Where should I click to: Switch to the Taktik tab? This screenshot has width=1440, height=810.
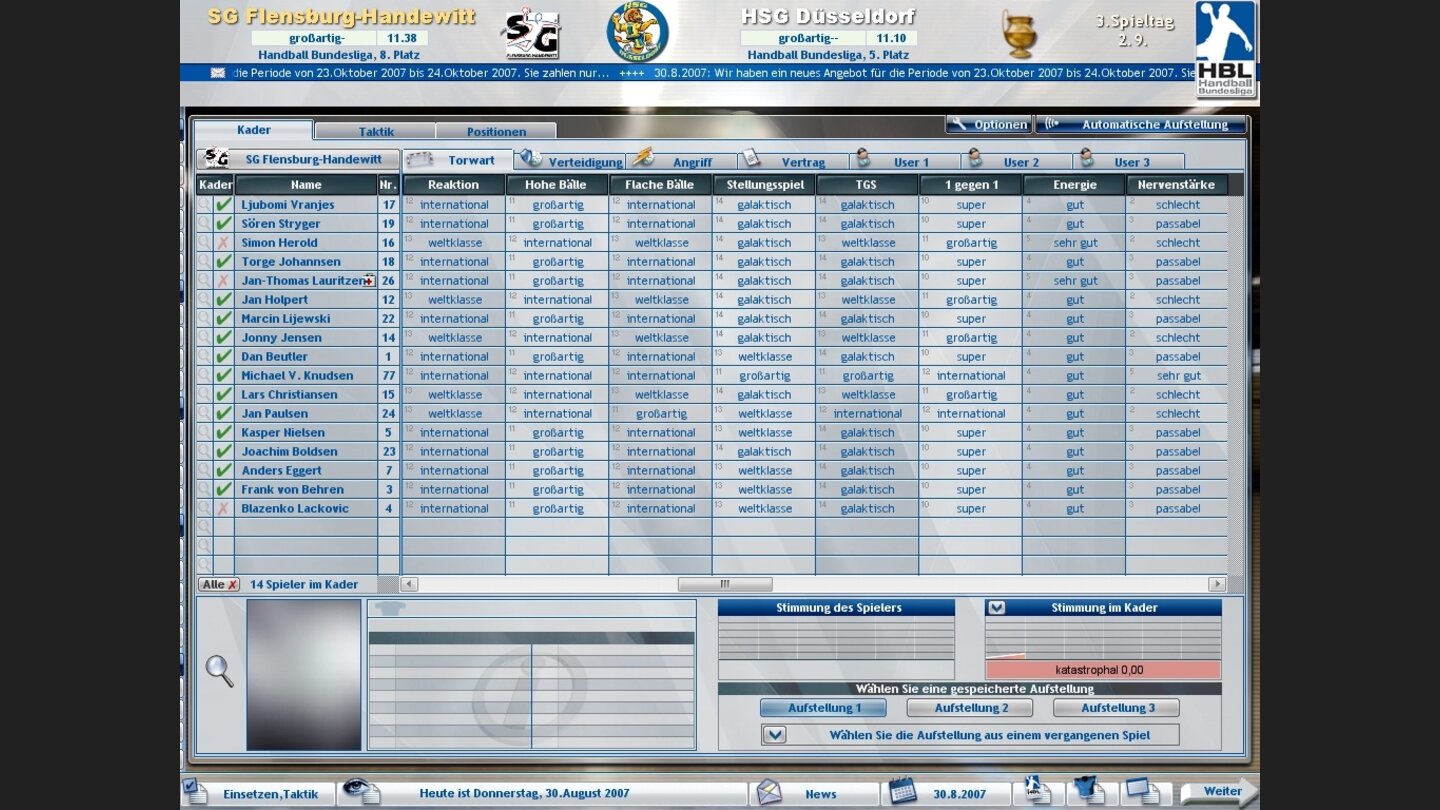[x=376, y=131]
